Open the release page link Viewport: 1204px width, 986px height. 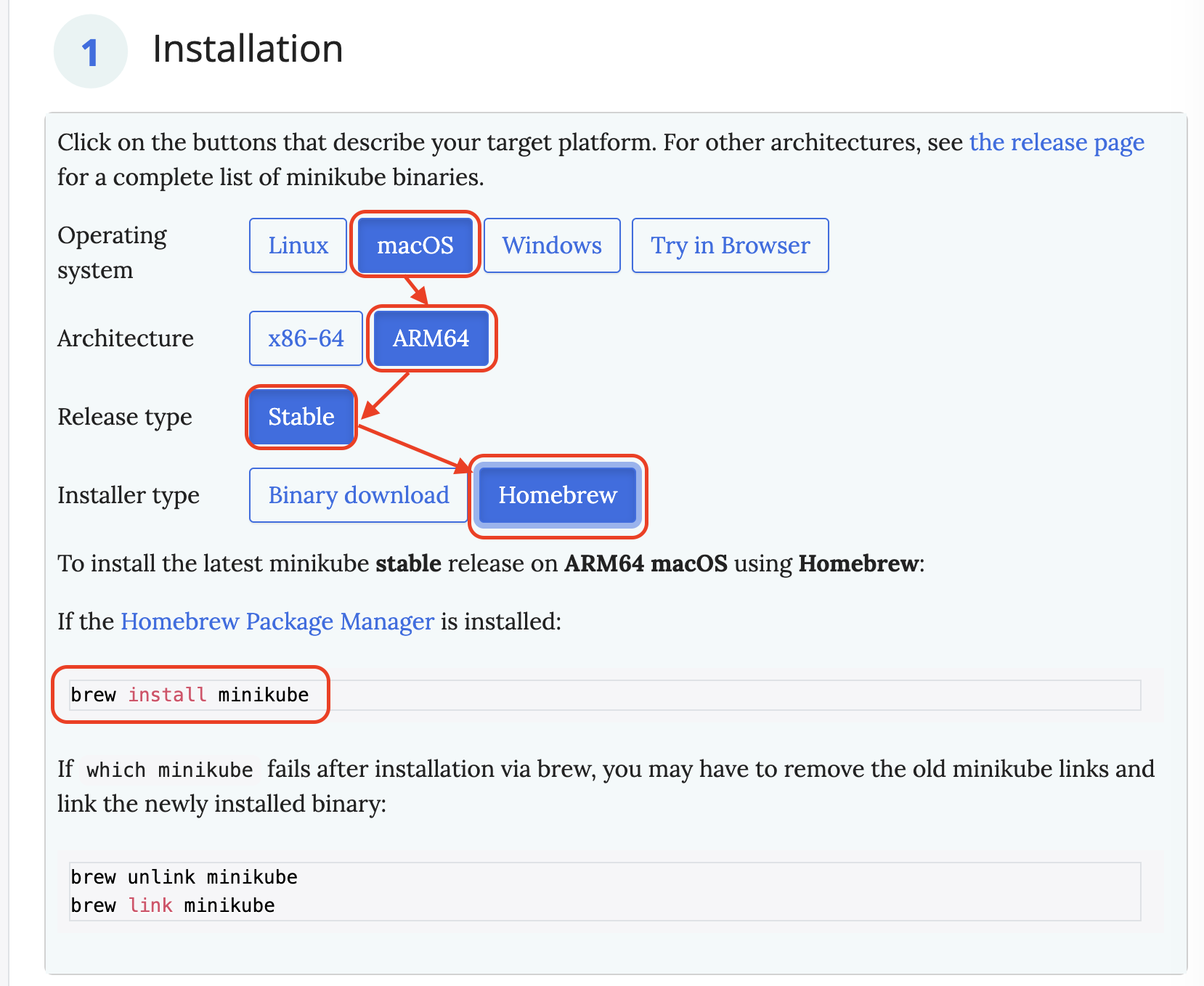1057,142
